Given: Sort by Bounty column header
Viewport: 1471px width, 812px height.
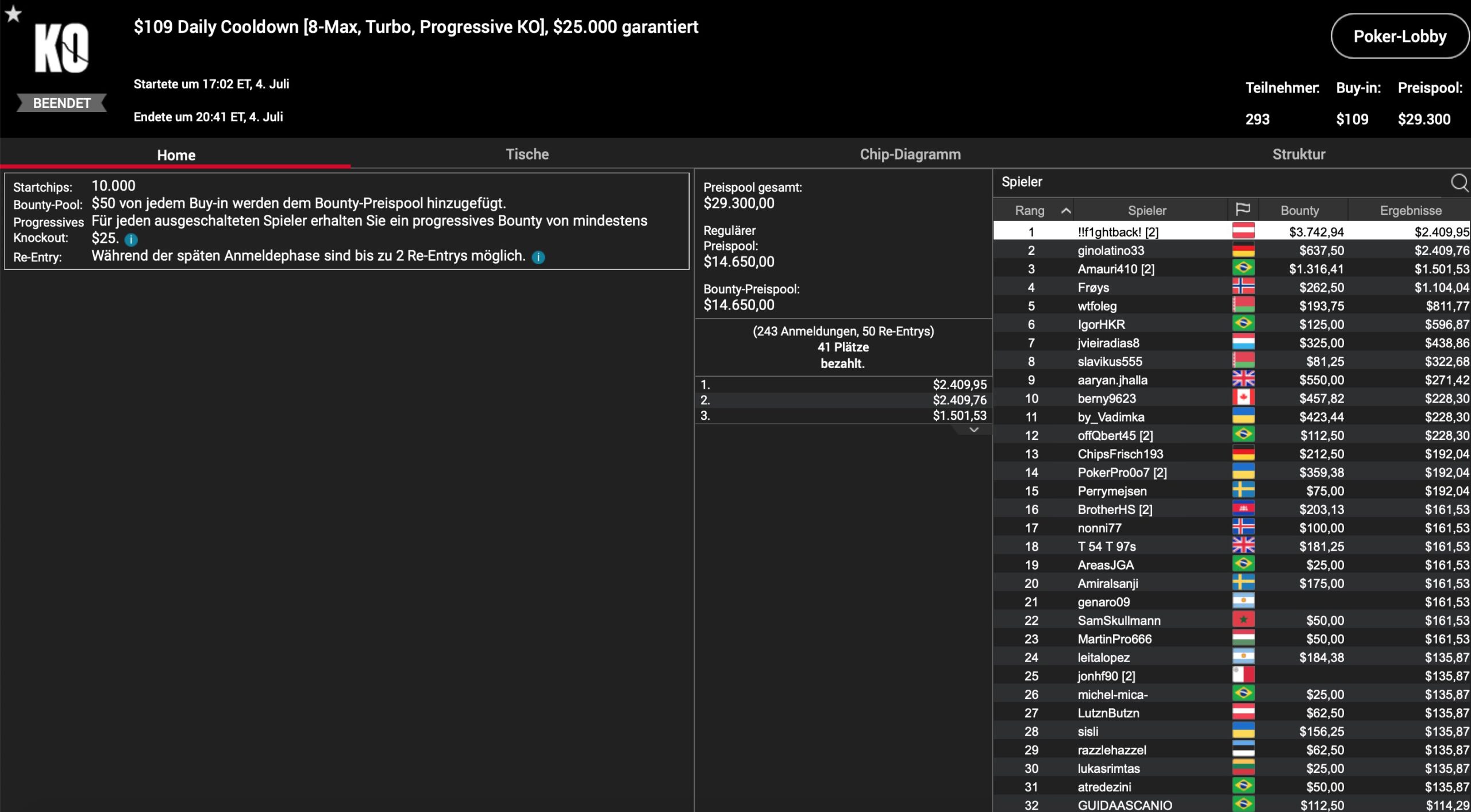Looking at the screenshot, I should 1299,211.
